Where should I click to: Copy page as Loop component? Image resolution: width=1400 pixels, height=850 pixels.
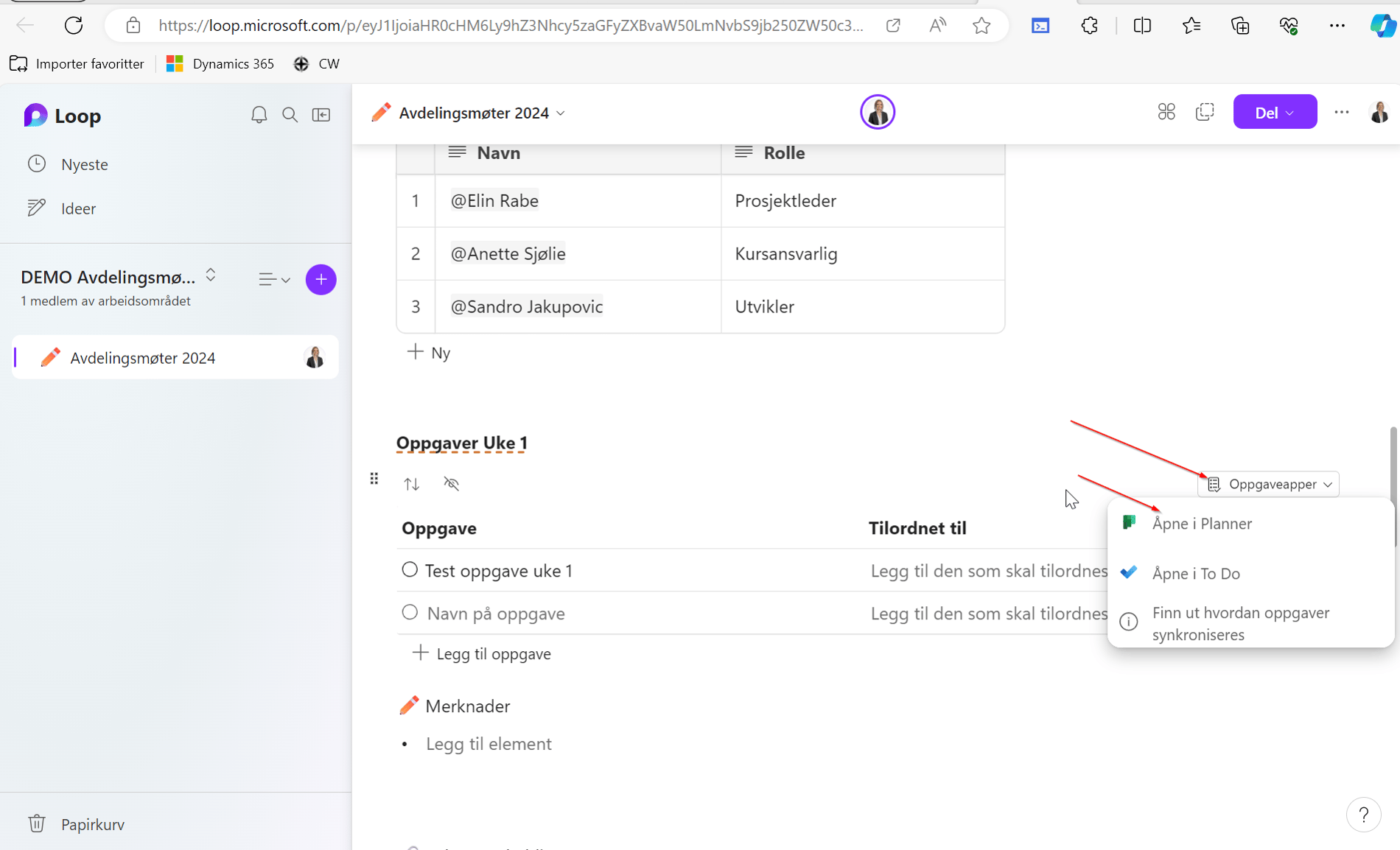point(1205,112)
